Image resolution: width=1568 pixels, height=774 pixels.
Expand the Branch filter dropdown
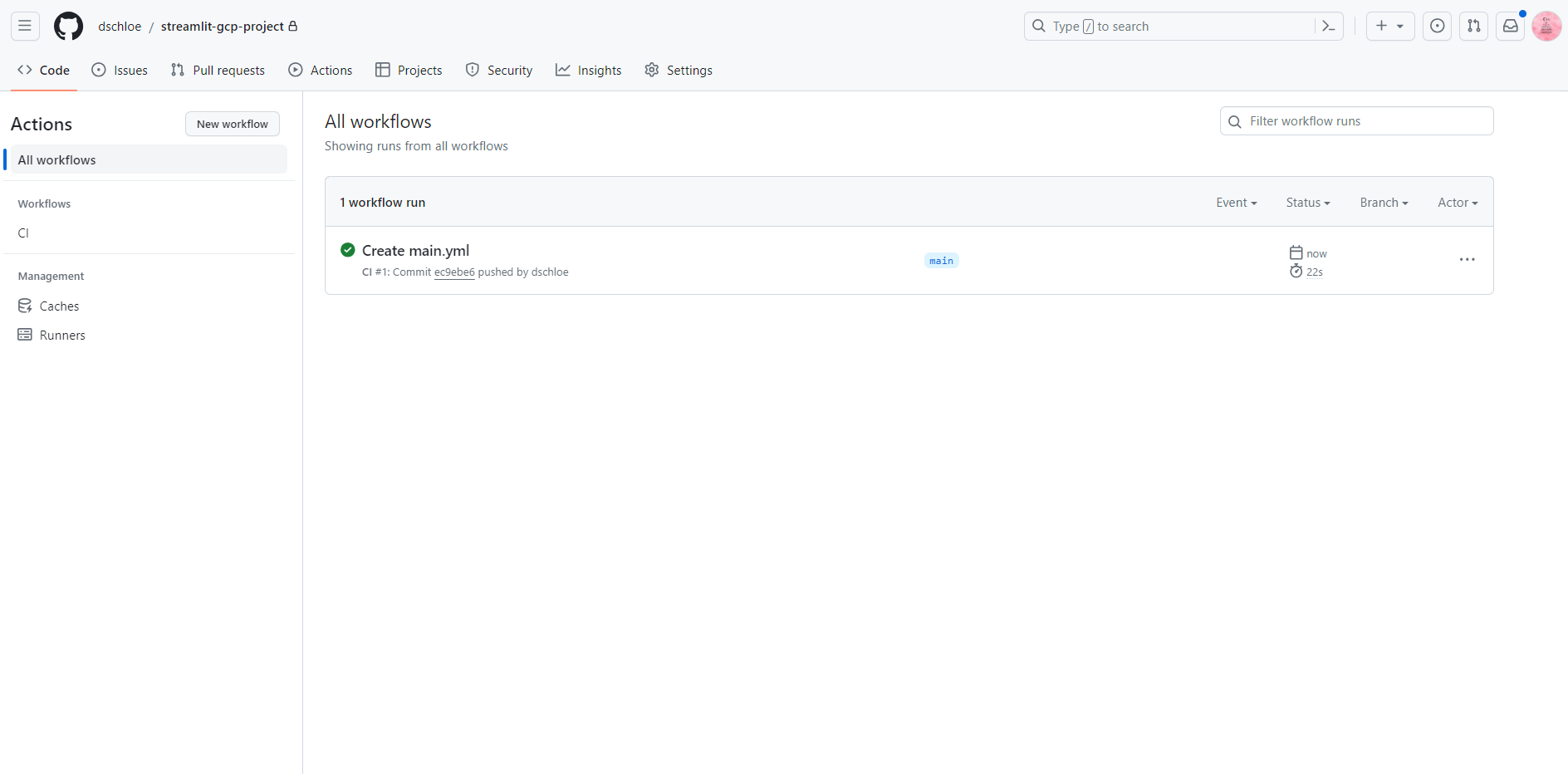coord(1384,203)
